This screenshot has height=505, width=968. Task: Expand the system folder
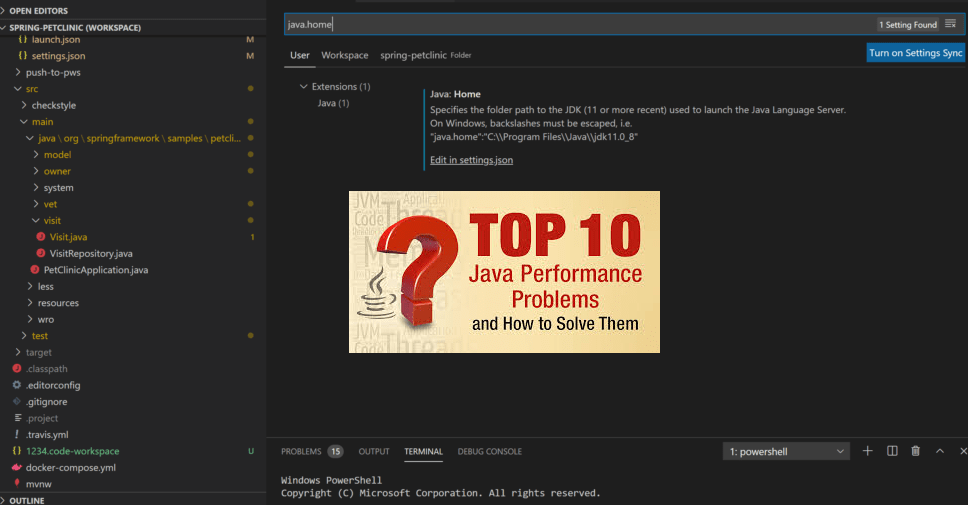pos(59,188)
